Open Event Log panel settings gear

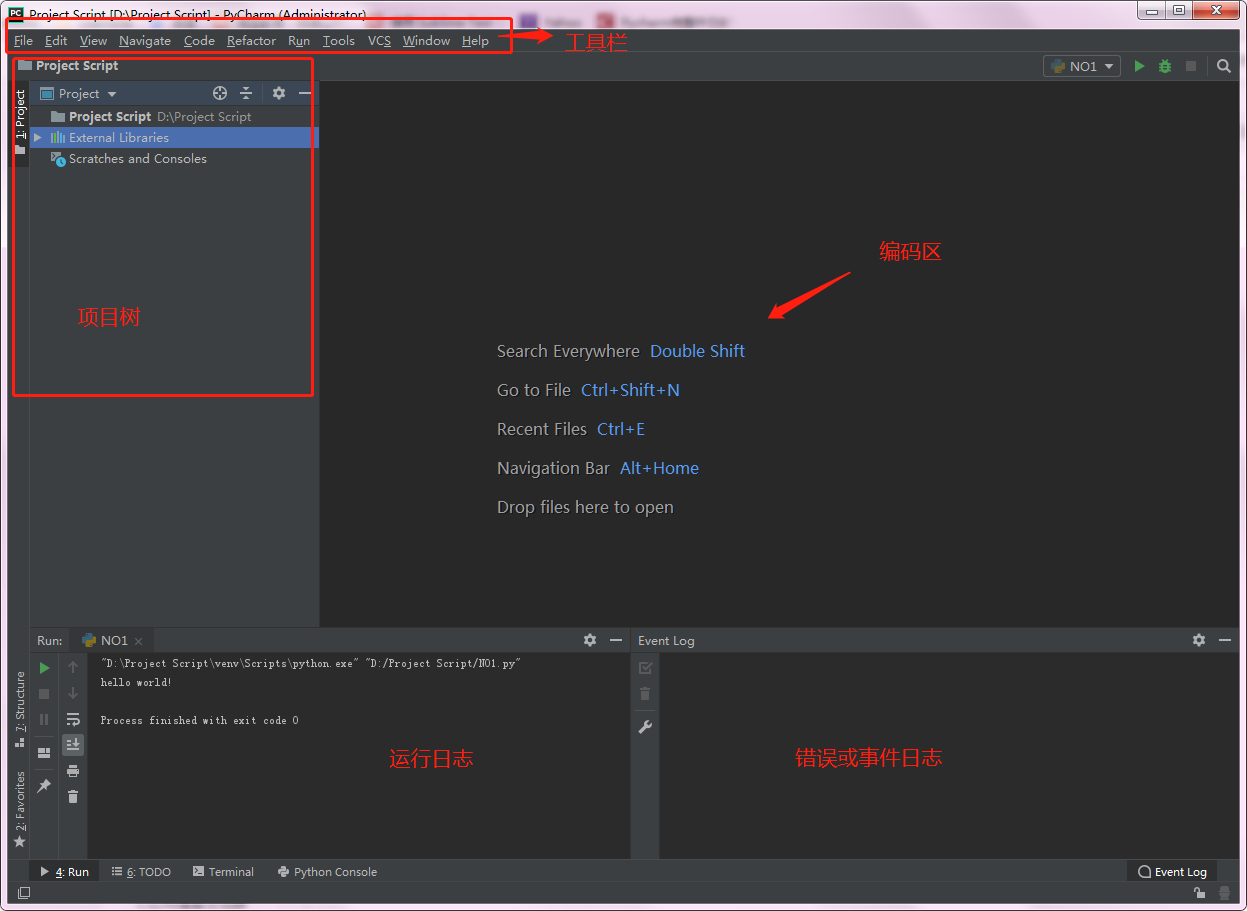[1199, 640]
